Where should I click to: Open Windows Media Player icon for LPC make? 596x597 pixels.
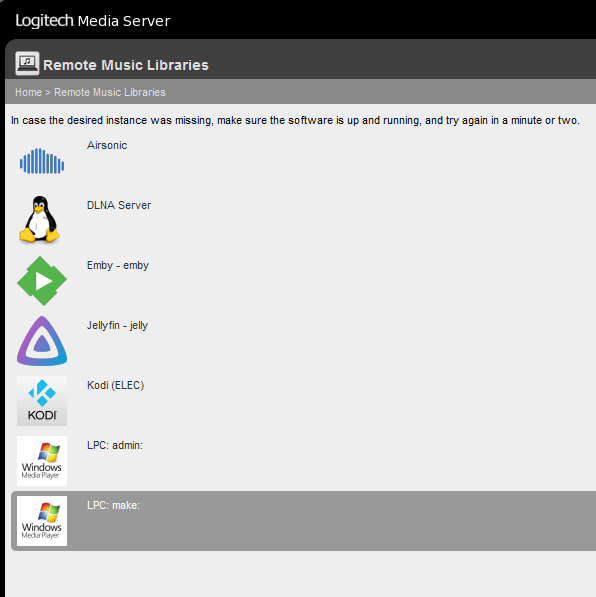(42, 521)
